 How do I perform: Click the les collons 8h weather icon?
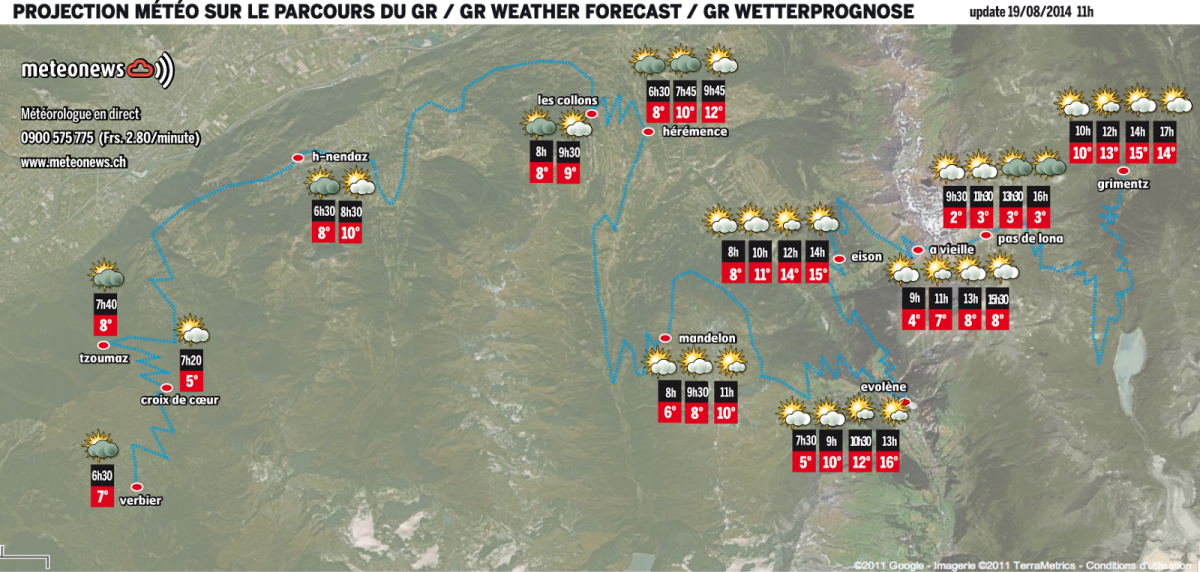541,126
